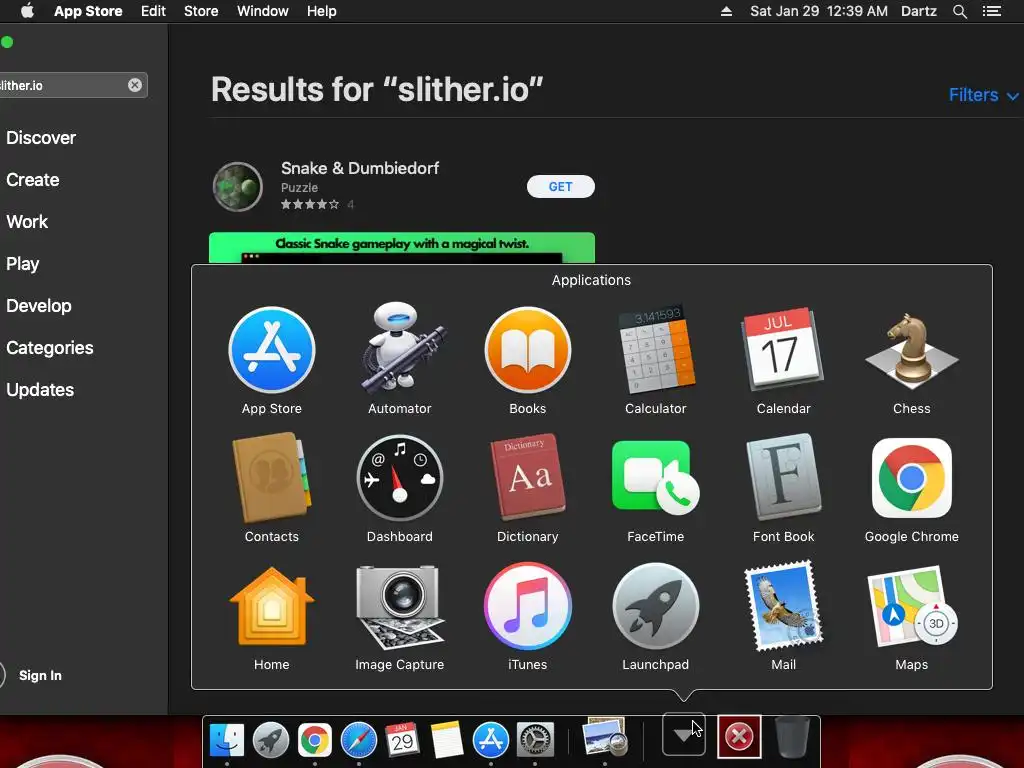Get the Snake & Dumbiedorf app
The image size is (1024, 768).
click(560, 186)
